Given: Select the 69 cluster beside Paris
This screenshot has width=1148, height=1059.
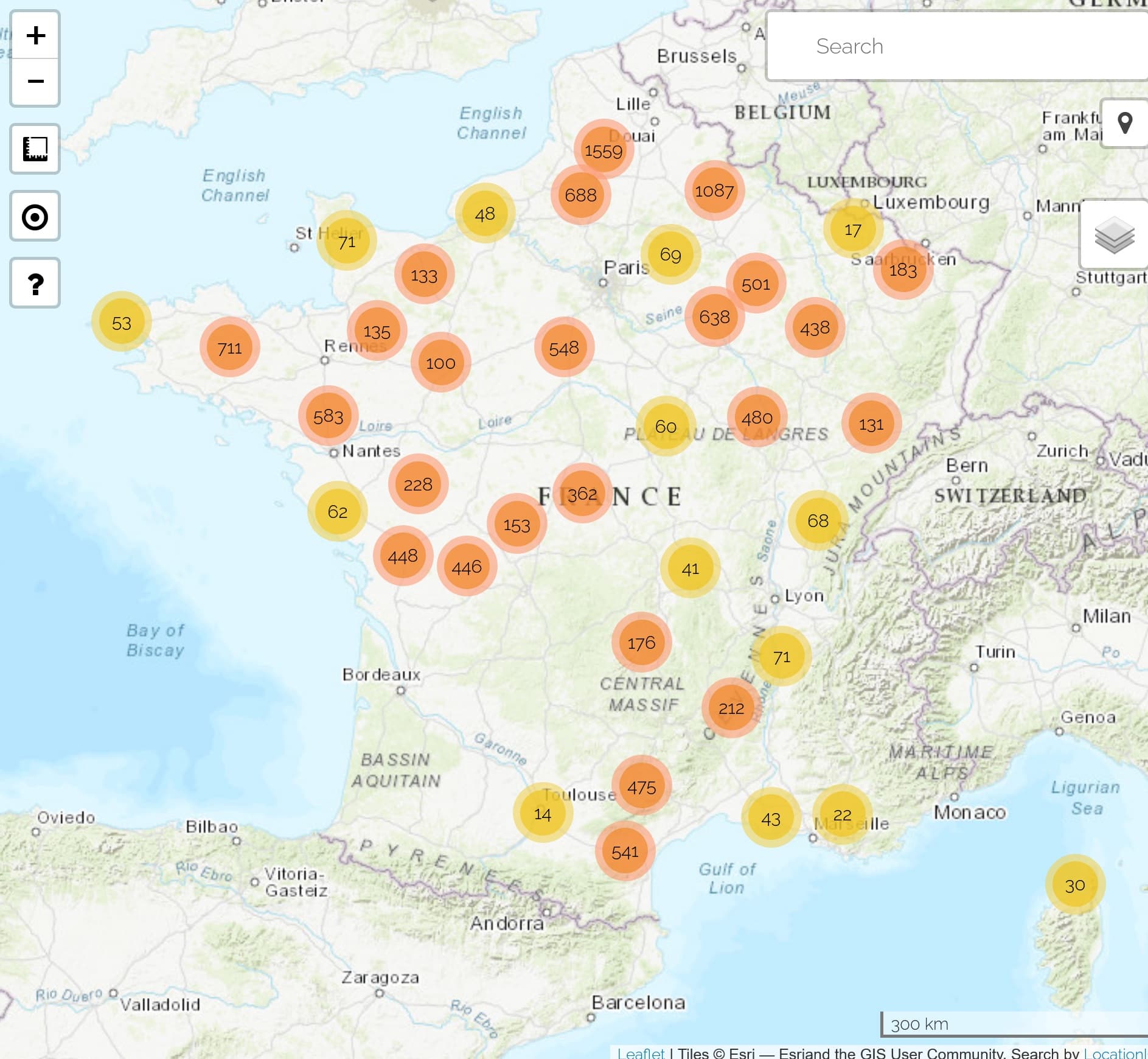Looking at the screenshot, I should click(x=670, y=254).
